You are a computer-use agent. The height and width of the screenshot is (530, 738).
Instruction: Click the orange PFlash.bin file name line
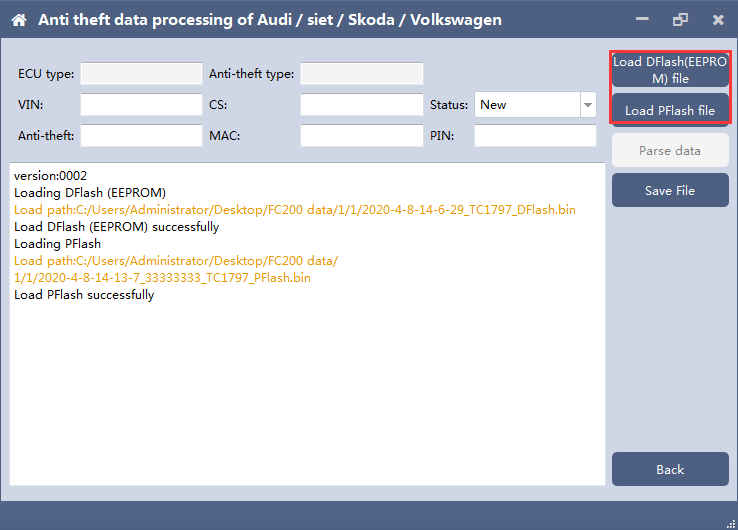coord(162,278)
